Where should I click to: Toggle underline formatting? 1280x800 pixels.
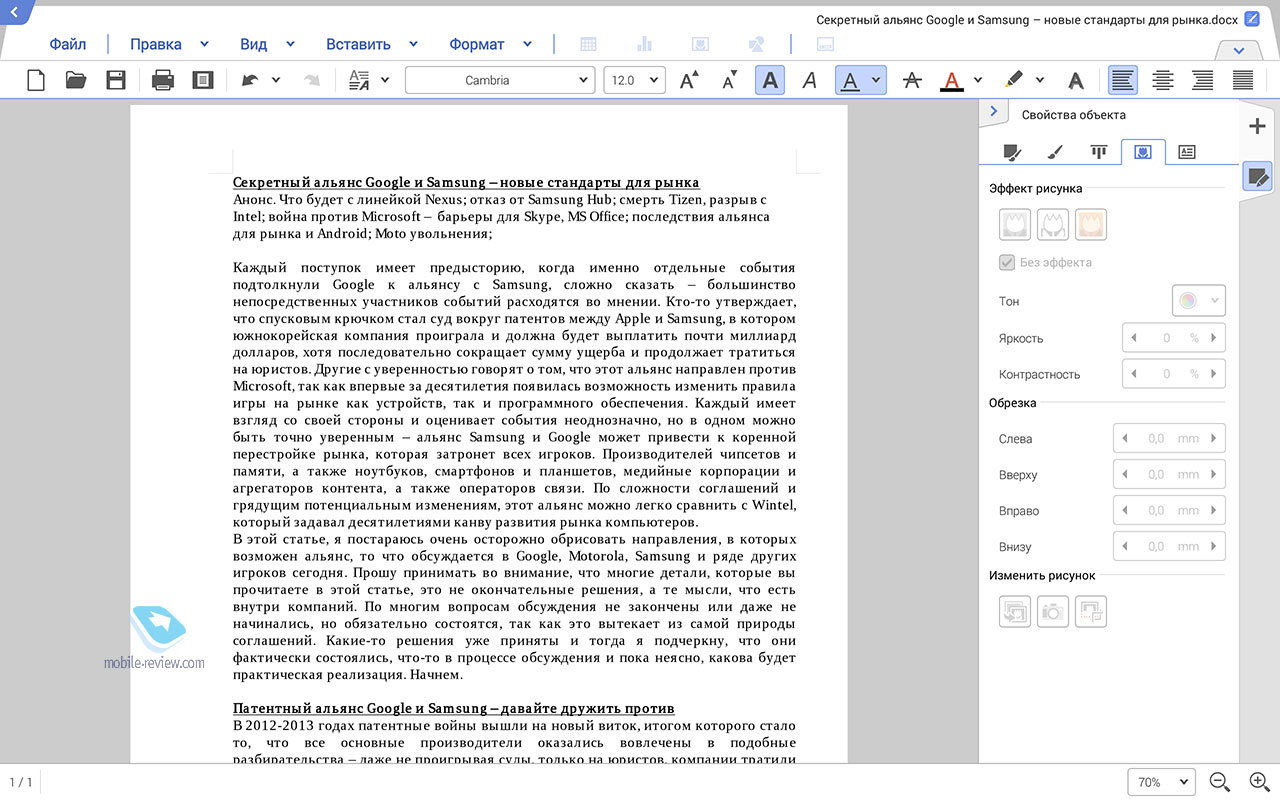tap(850, 80)
